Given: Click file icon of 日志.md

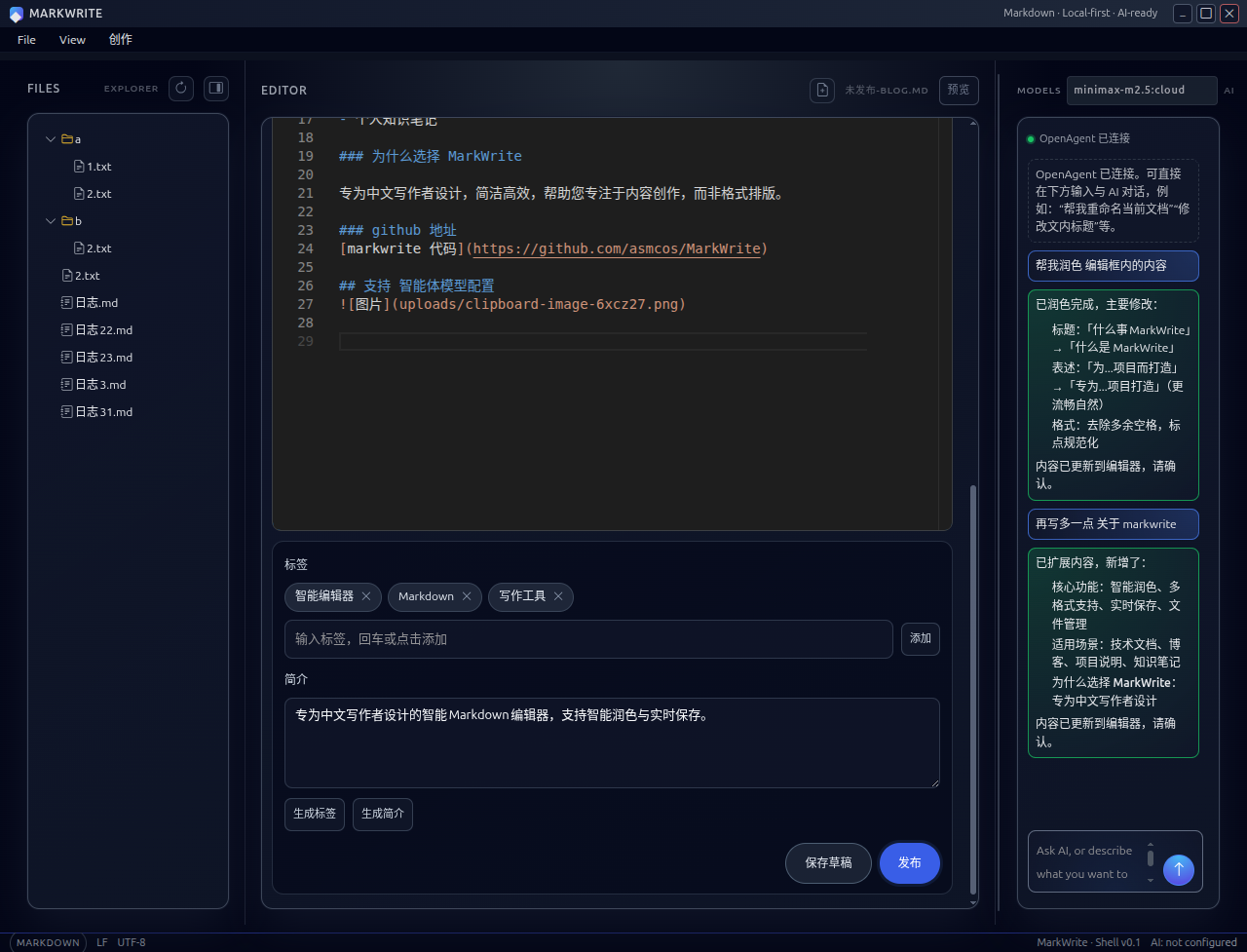Looking at the screenshot, I should [67, 303].
